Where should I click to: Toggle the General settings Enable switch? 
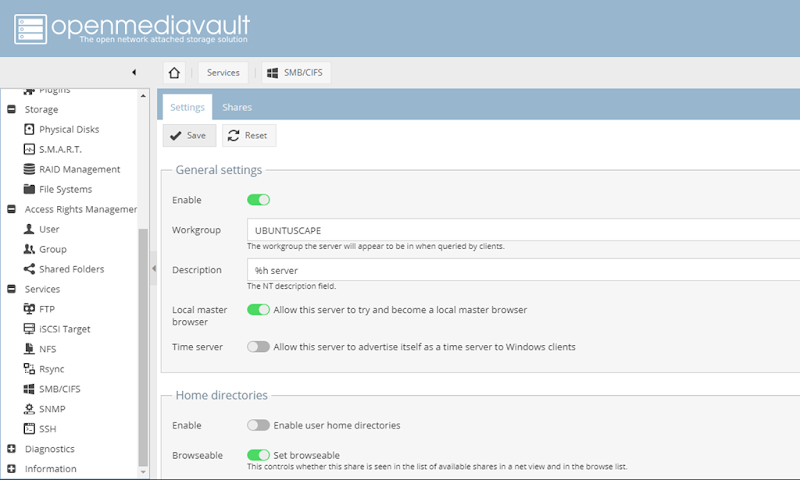click(x=258, y=199)
